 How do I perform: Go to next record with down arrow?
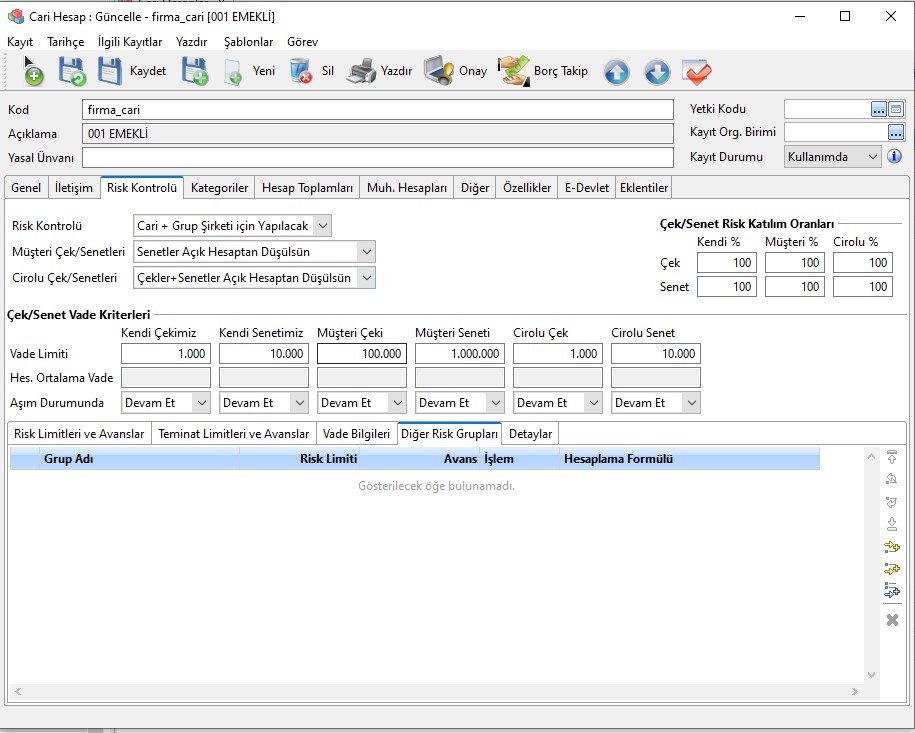[656, 72]
